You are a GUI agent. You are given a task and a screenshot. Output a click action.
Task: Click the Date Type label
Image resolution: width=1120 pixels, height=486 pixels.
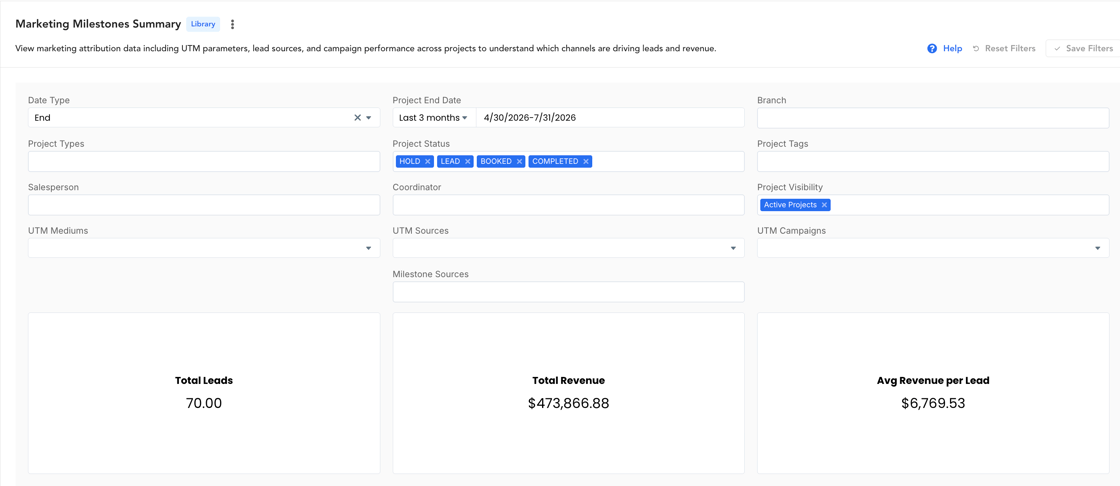coord(49,100)
